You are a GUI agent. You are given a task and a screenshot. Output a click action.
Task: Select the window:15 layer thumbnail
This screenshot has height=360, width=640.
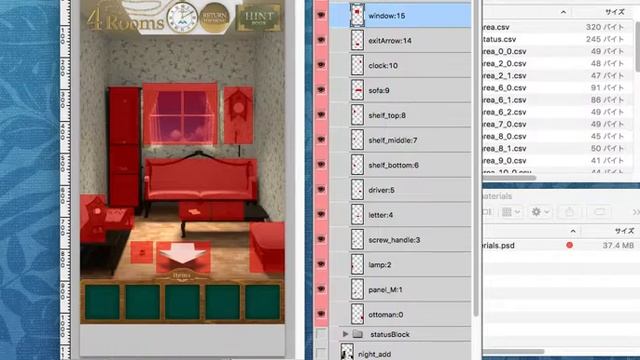click(x=357, y=16)
